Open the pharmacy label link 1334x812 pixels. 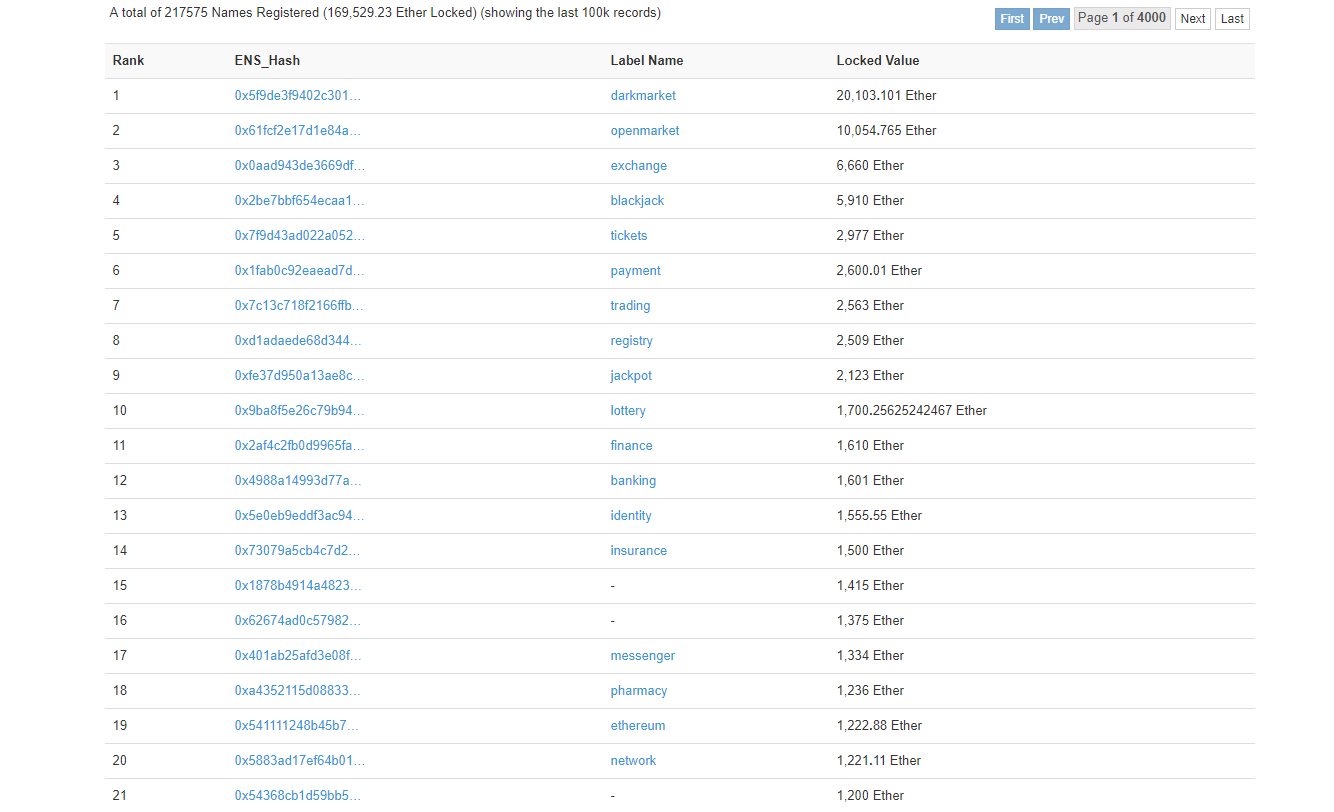tap(639, 691)
